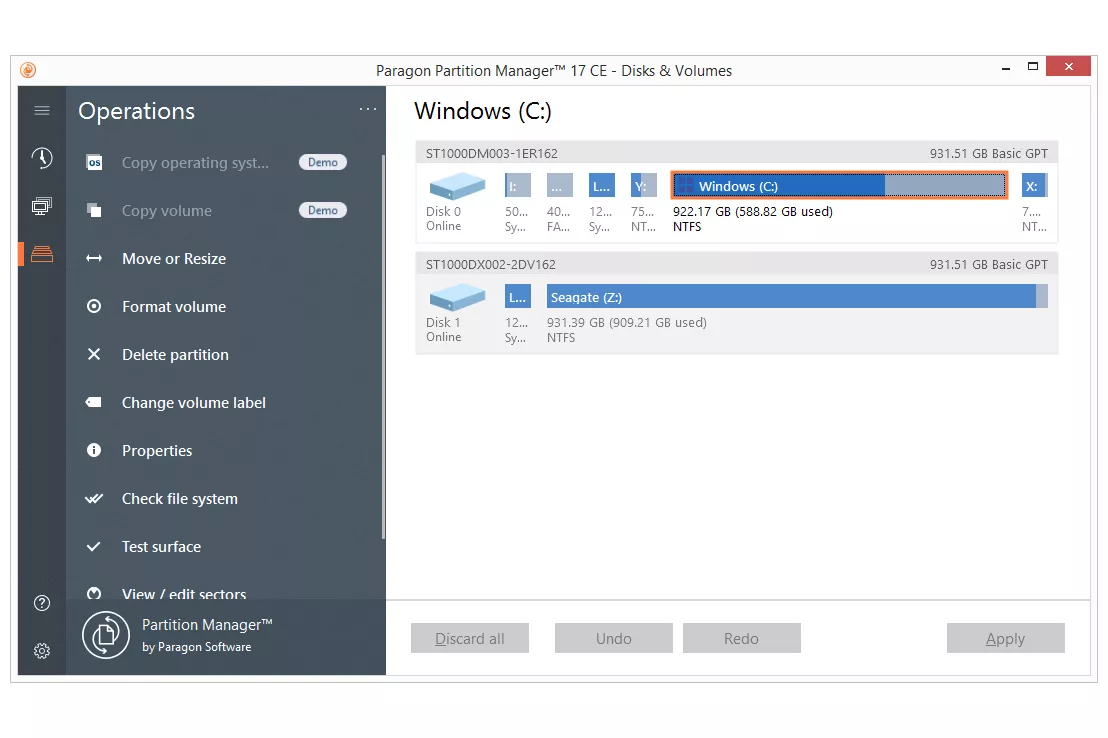Select the Y: partition on Disk 0
The width and height of the screenshot is (1108, 738).
(644, 186)
